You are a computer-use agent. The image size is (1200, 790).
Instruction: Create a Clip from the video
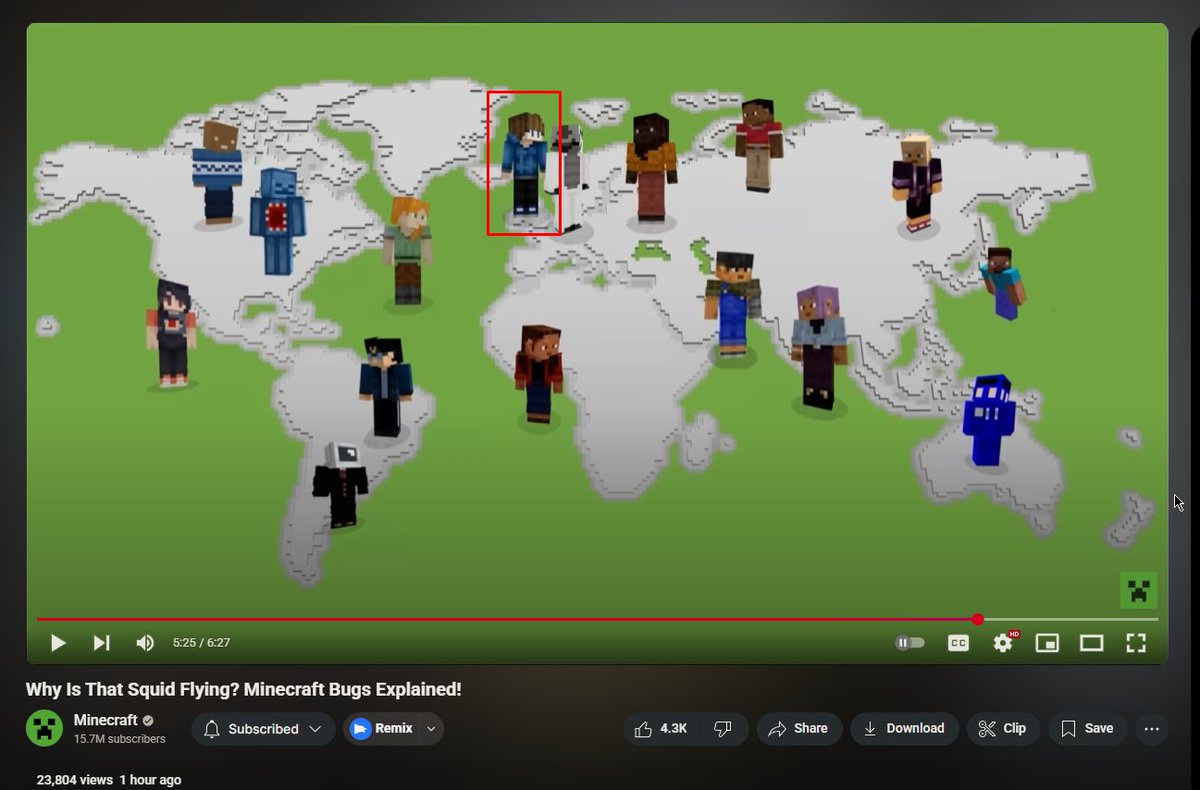(1003, 729)
